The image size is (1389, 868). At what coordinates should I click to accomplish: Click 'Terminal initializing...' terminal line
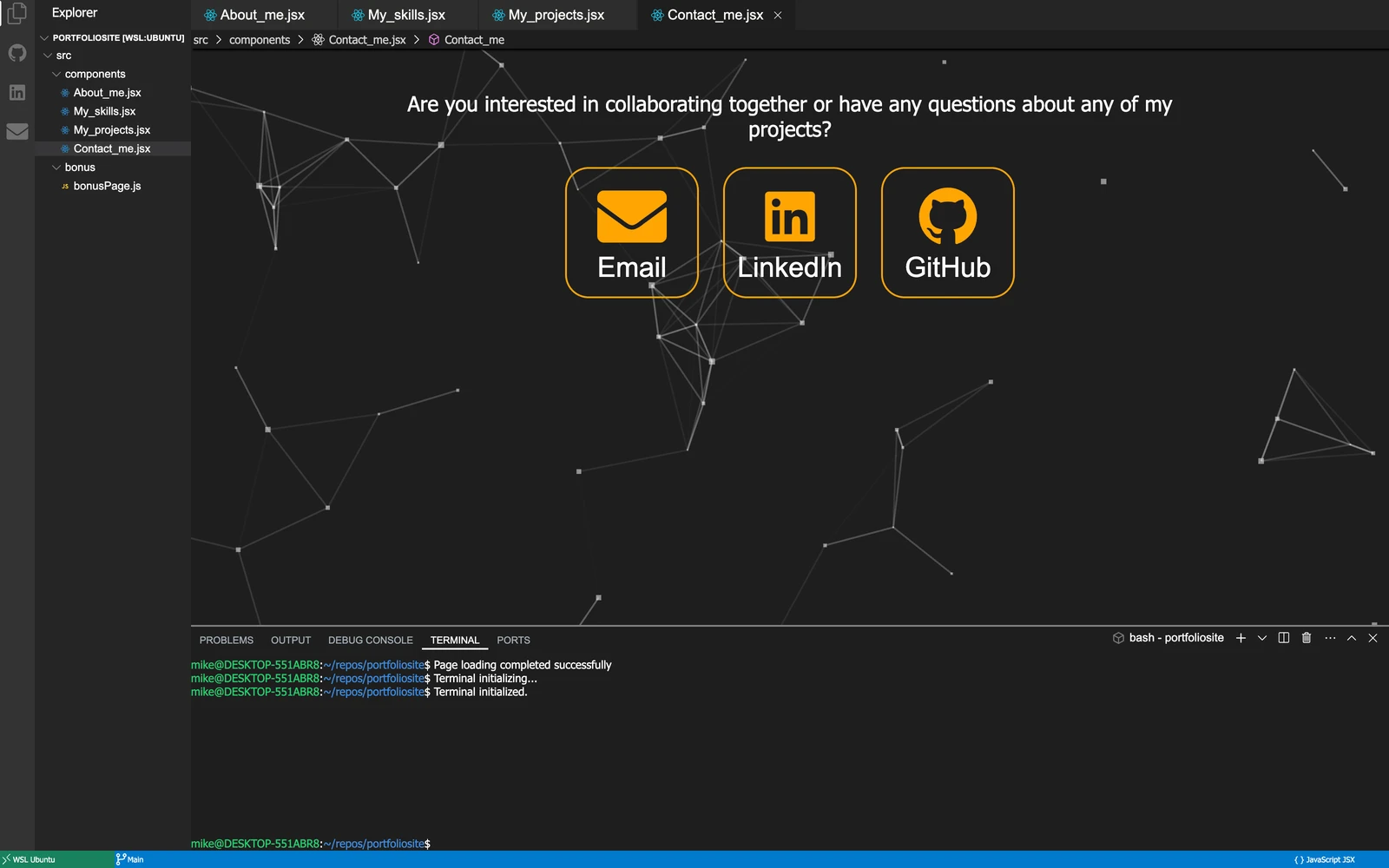click(485, 679)
